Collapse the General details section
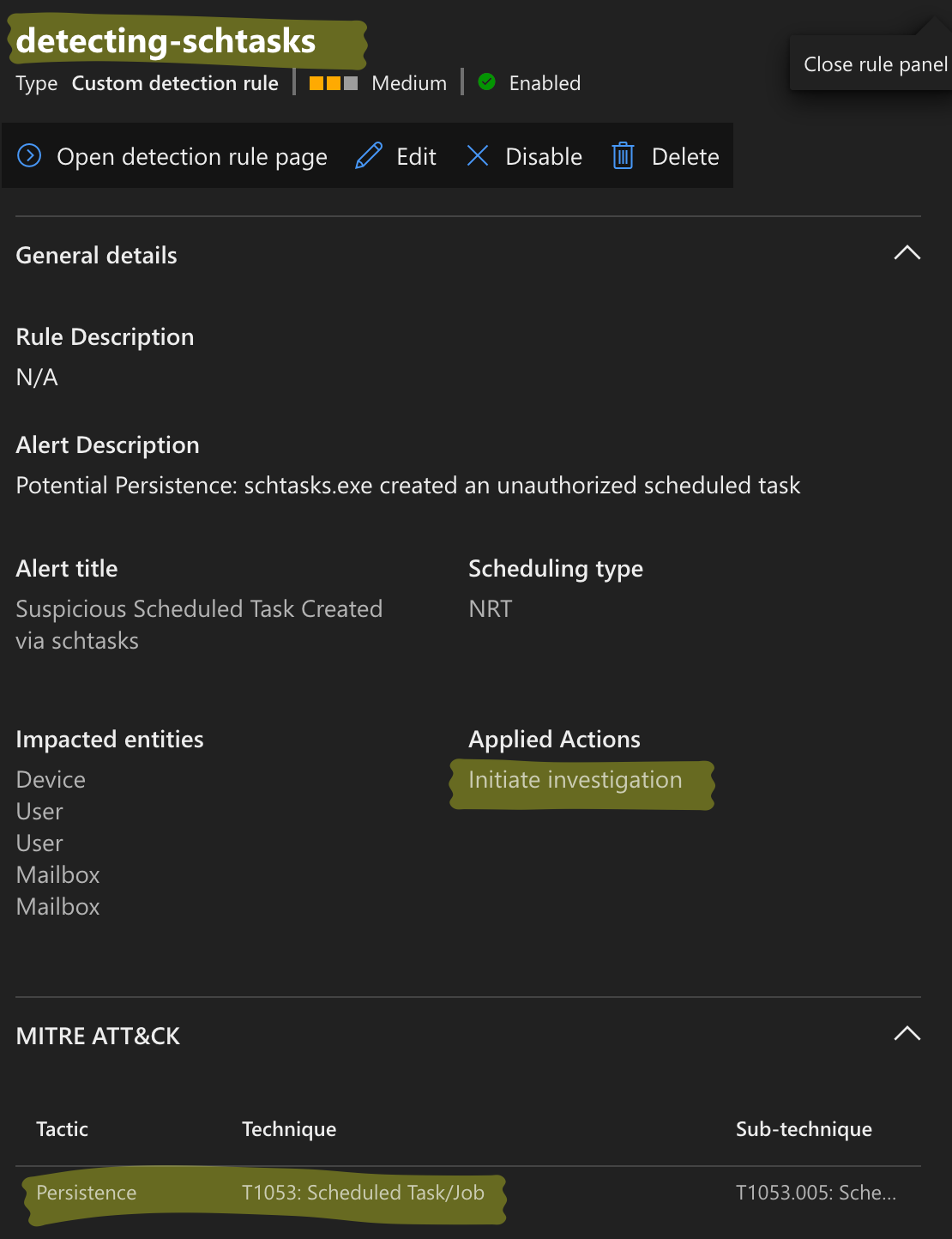 click(907, 253)
